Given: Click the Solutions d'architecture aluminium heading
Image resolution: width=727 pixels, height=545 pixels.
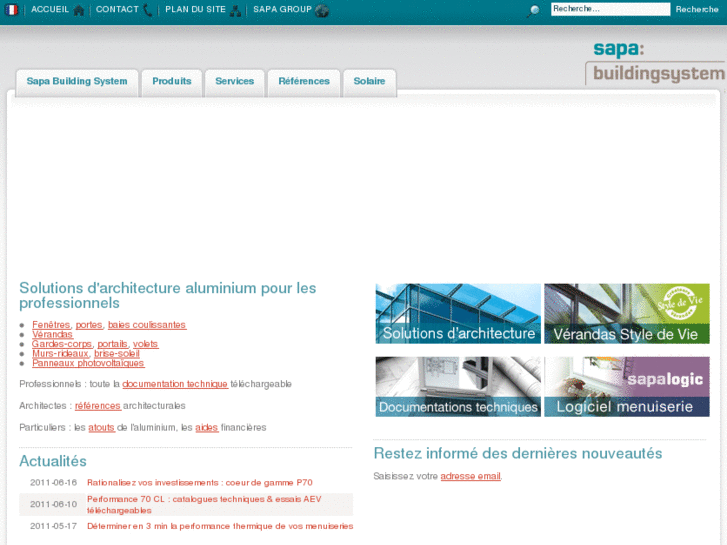Looking at the screenshot, I should click(167, 295).
